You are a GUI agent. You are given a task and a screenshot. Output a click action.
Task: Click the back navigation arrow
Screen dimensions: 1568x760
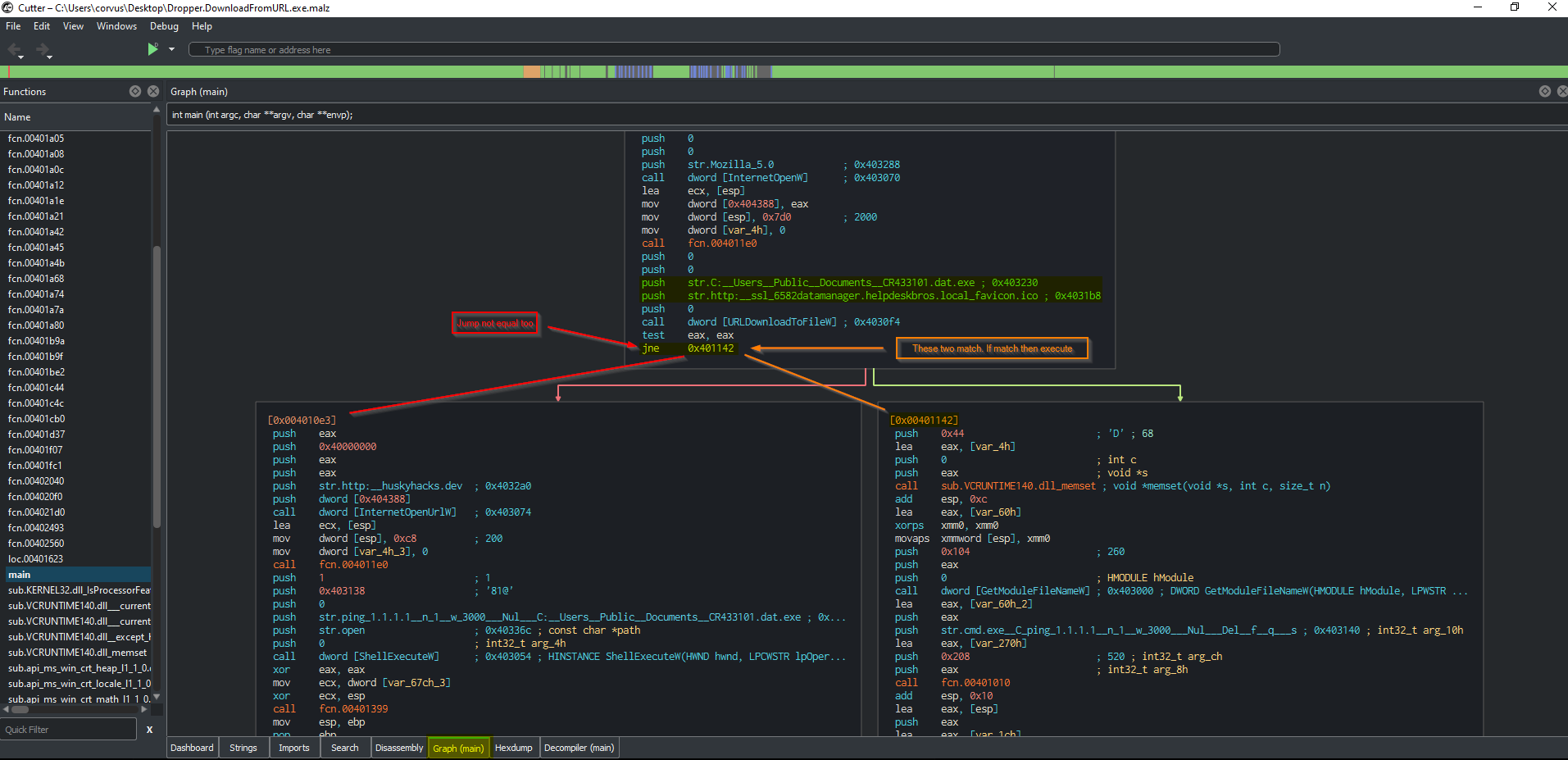15,50
